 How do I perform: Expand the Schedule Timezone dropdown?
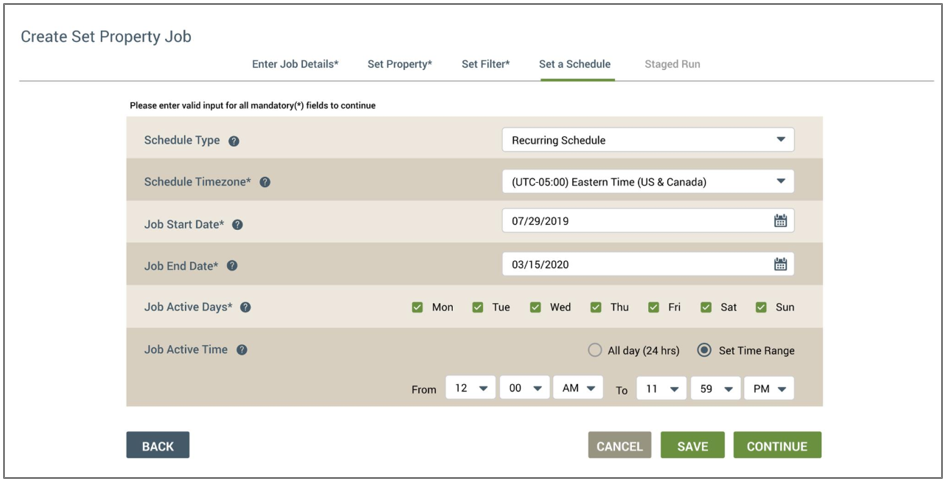(x=648, y=182)
